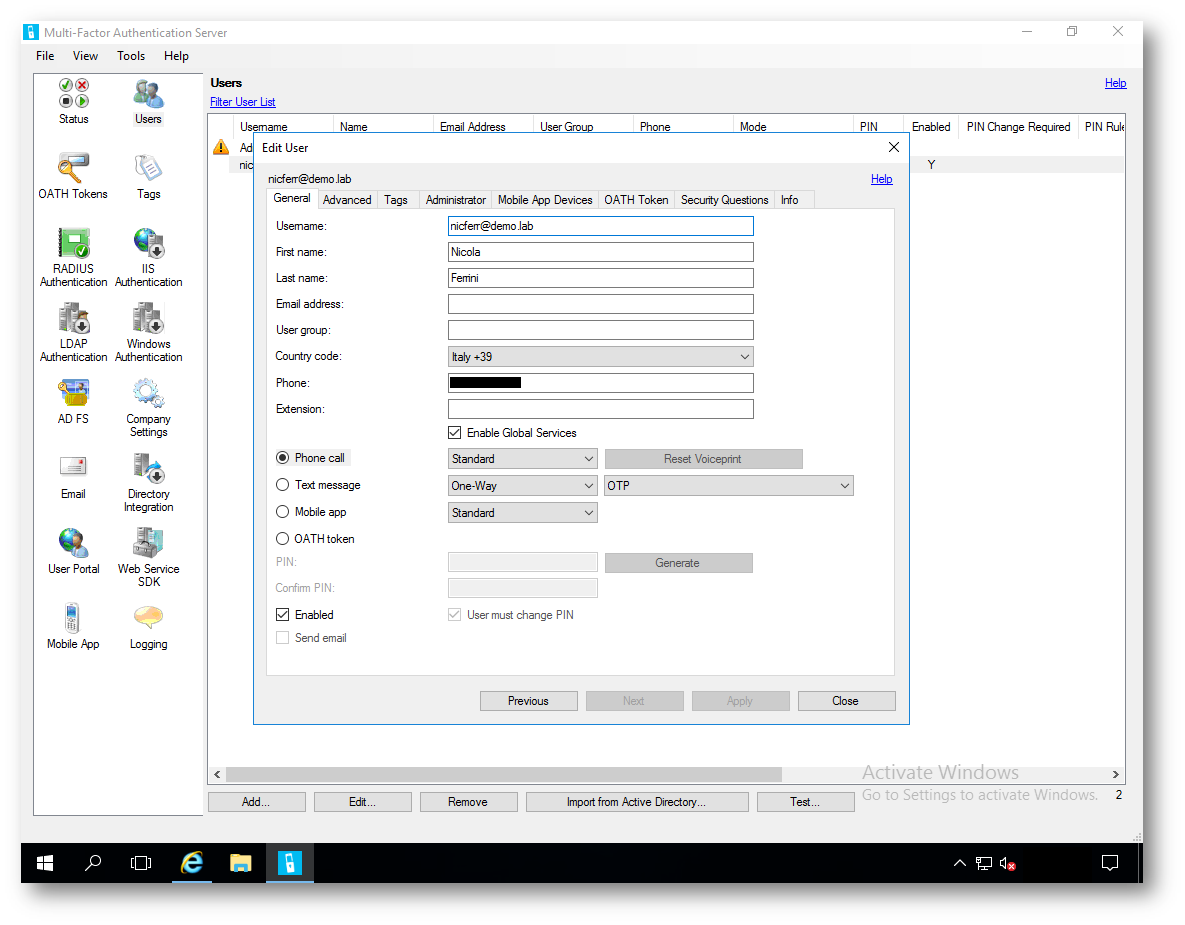Open the Action Center notification icon
This screenshot has height=925, width=1185.
pos(1109,863)
